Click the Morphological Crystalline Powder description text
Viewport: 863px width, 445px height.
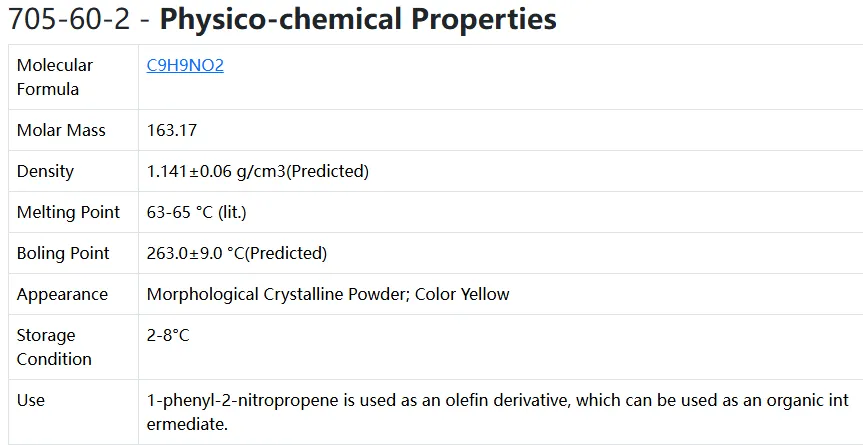pos(278,294)
